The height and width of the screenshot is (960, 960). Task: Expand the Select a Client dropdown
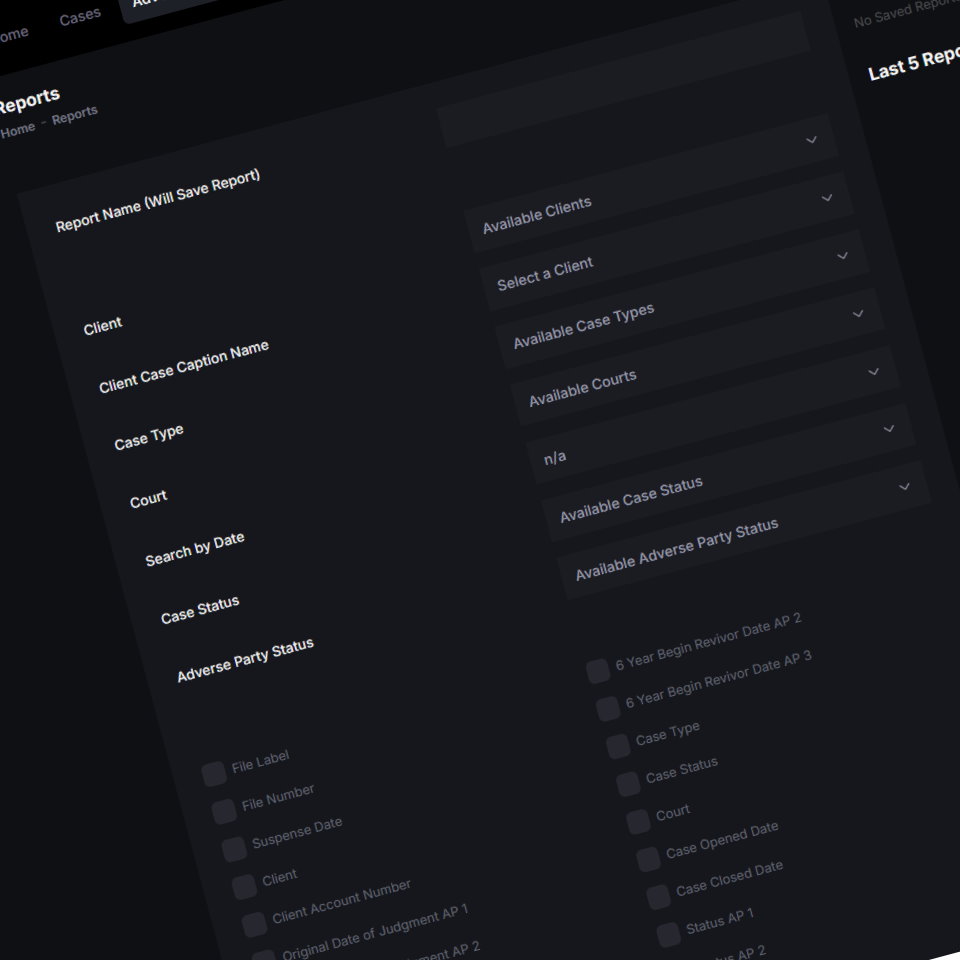[x=667, y=241]
